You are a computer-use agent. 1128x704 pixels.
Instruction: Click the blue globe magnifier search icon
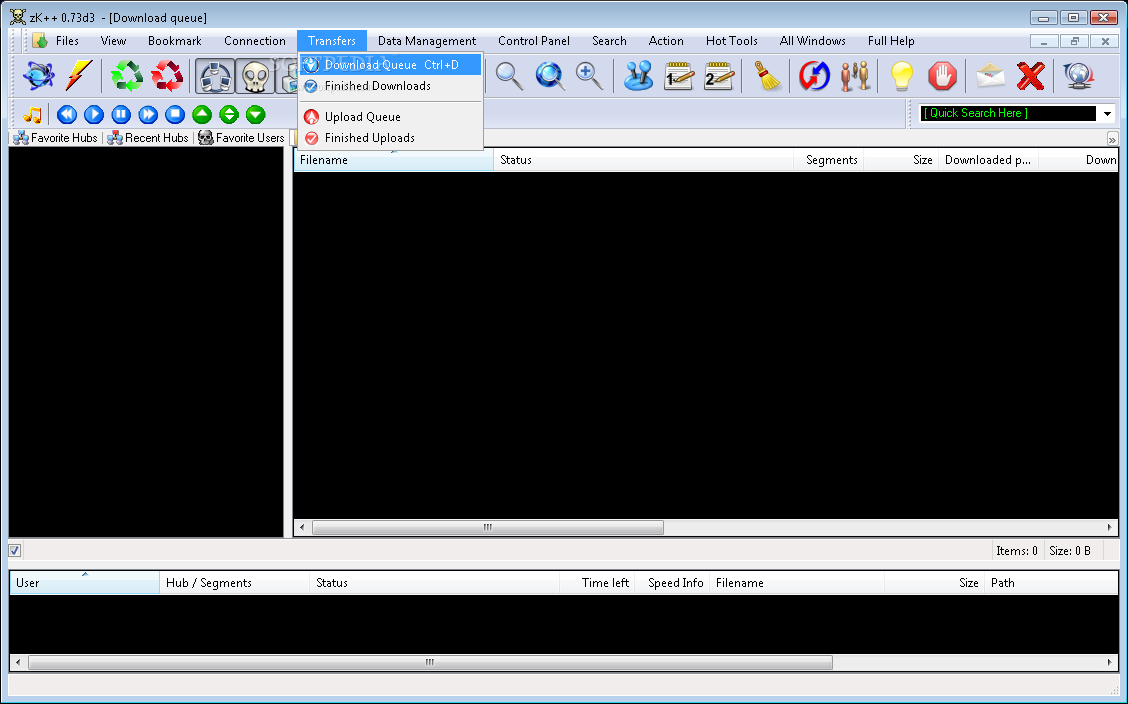[550, 76]
